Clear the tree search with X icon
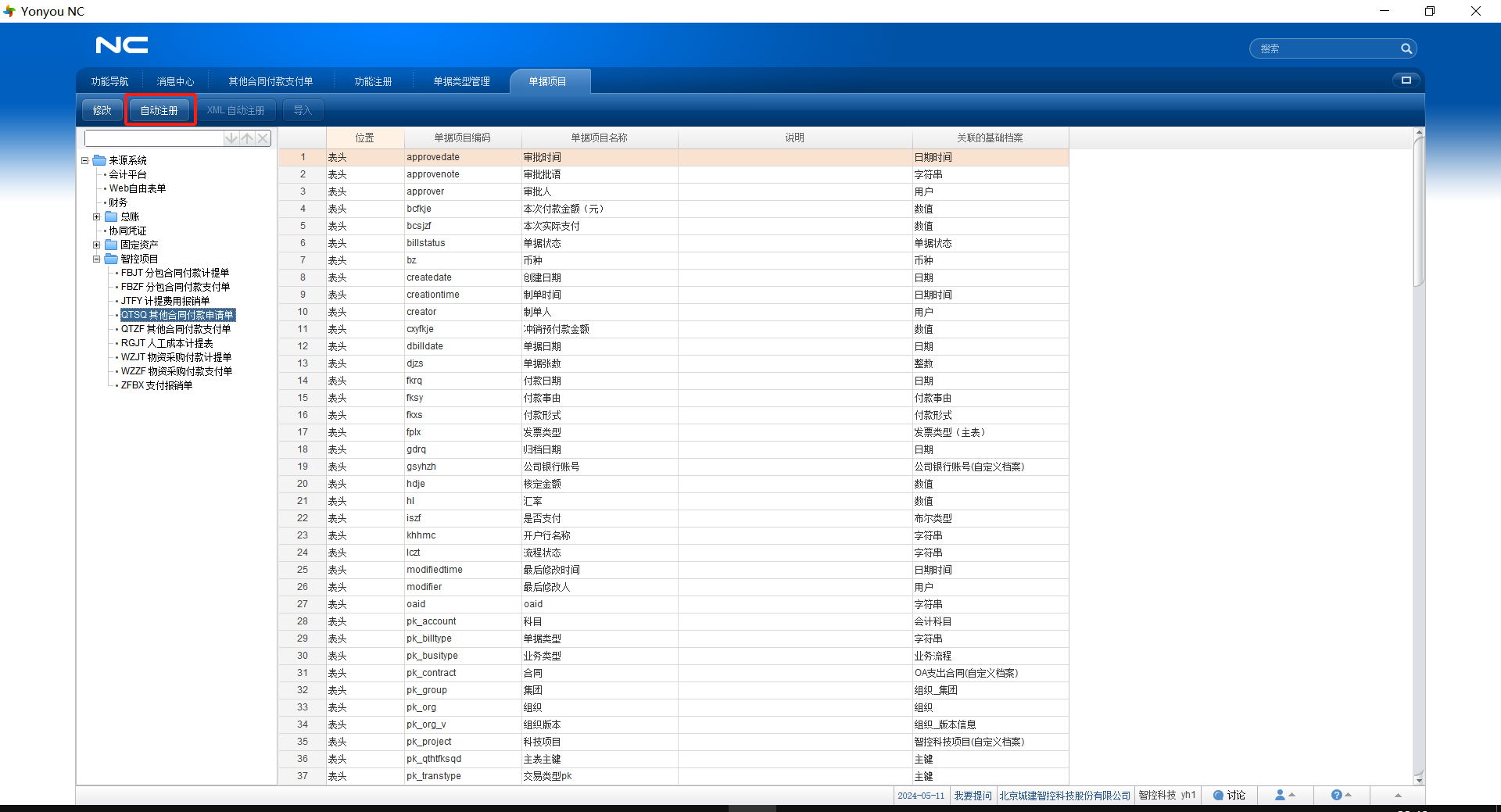Viewport: 1501px width, 812px height. pyautogui.click(x=263, y=138)
